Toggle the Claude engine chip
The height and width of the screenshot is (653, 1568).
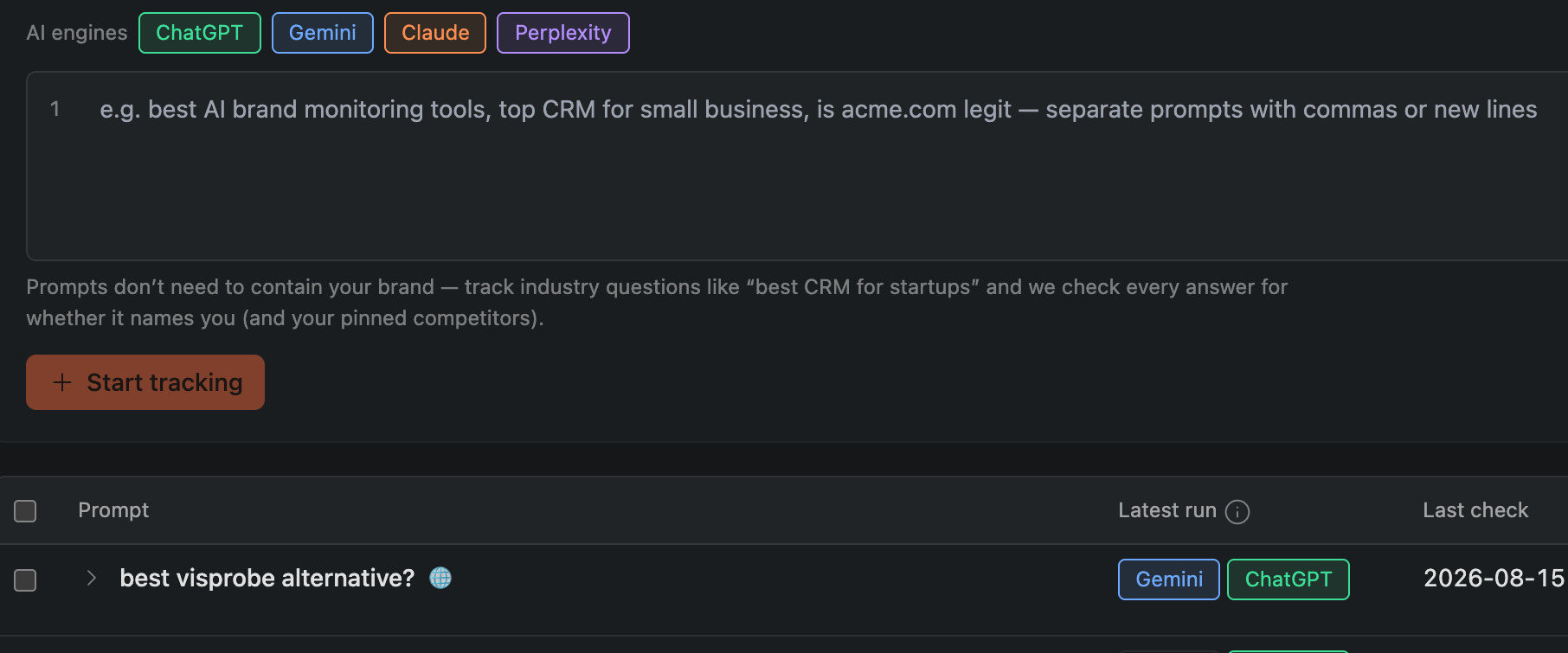tap(435, 33)
